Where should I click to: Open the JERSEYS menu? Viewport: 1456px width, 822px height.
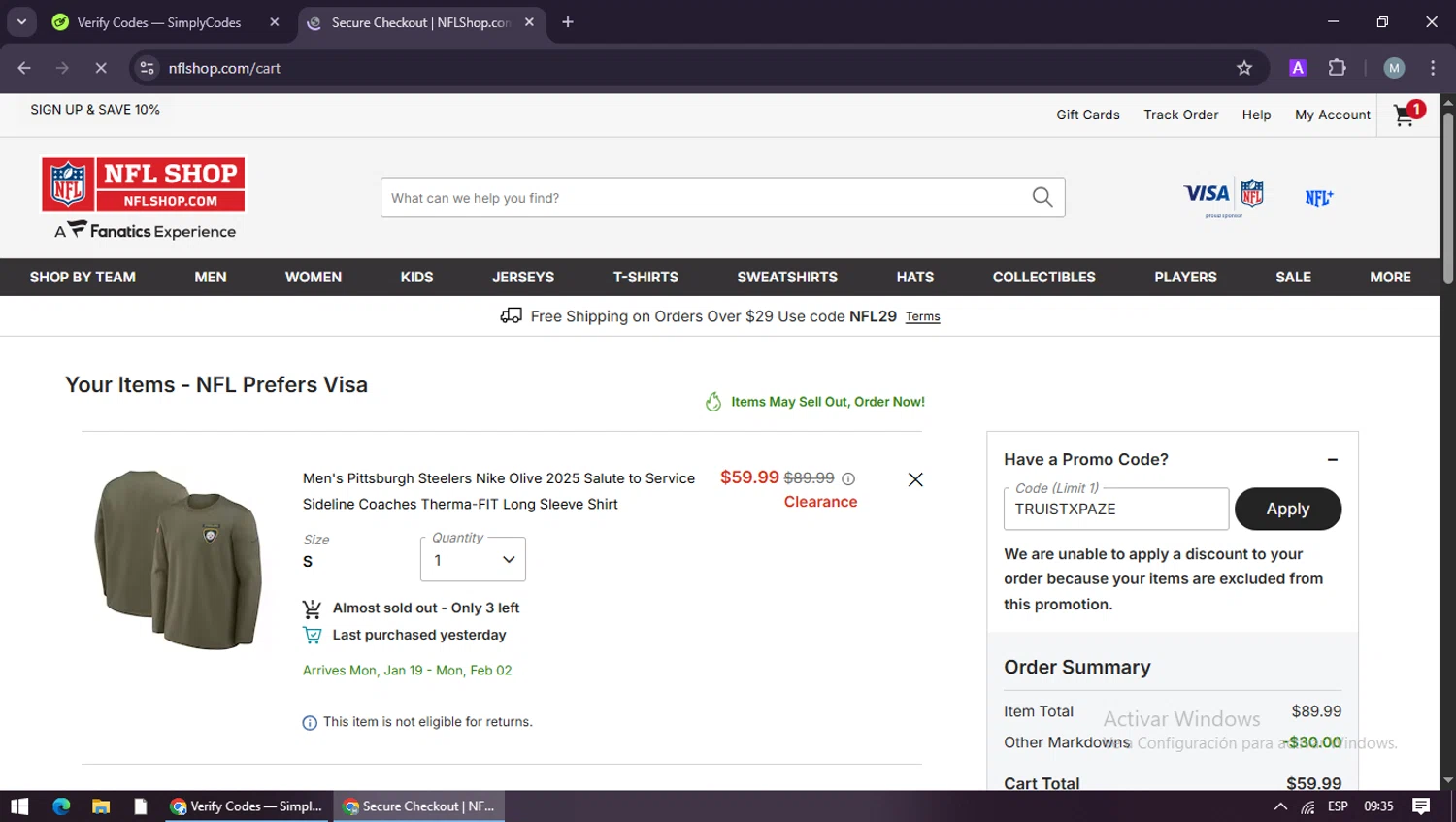523,278
